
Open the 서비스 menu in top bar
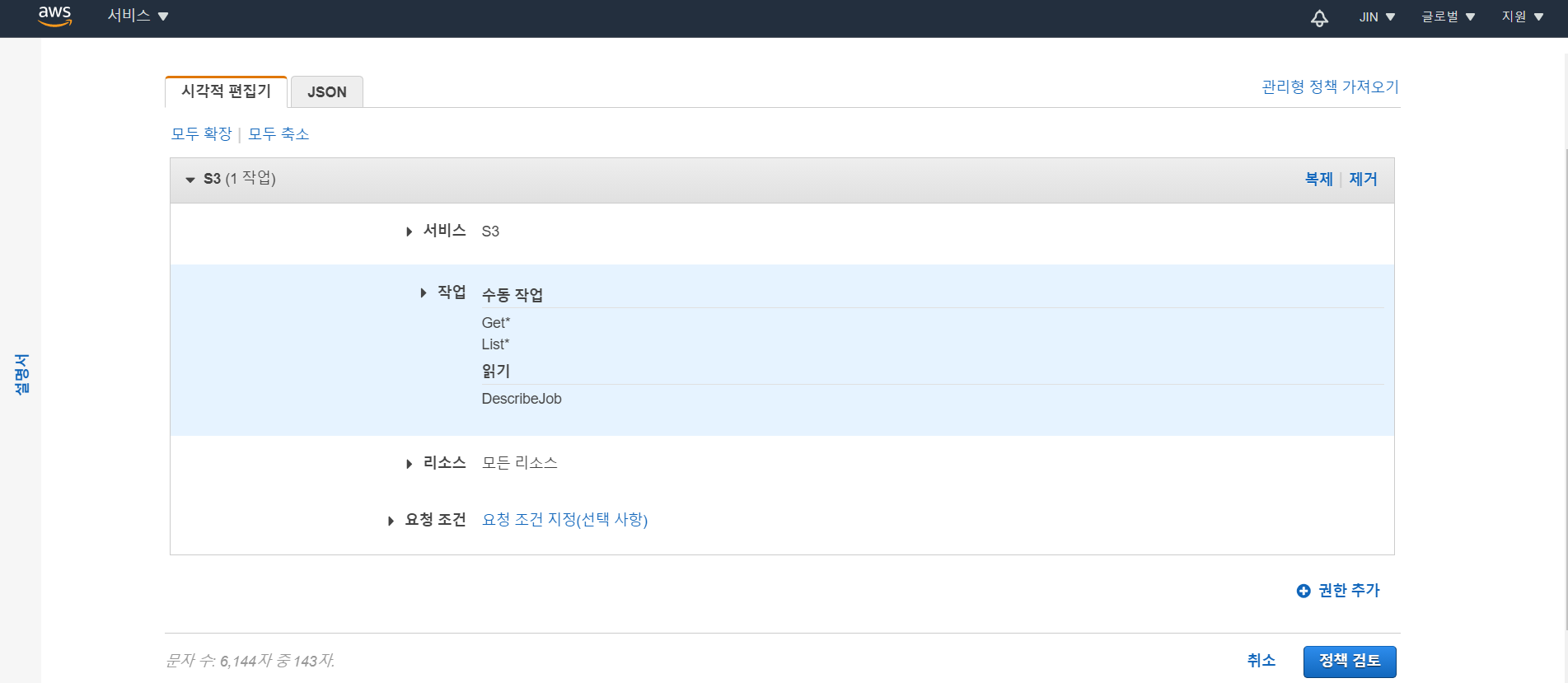138,16
